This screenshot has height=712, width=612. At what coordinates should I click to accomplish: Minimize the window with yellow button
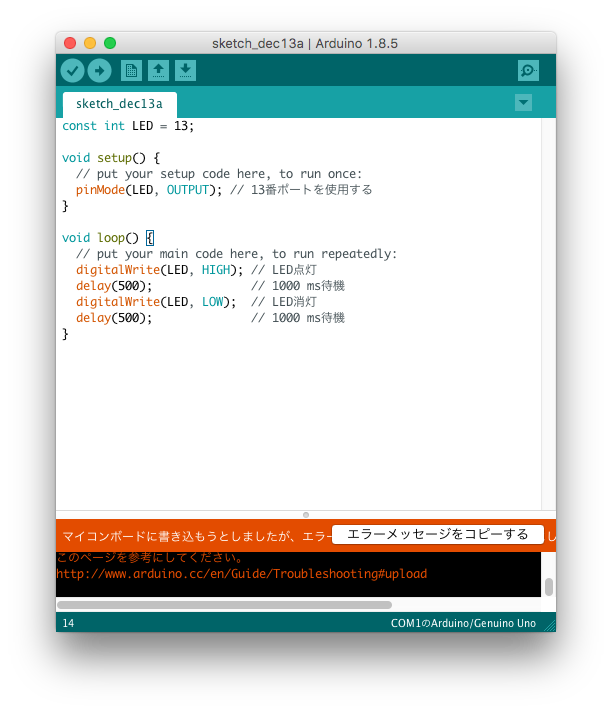point(90,43)
